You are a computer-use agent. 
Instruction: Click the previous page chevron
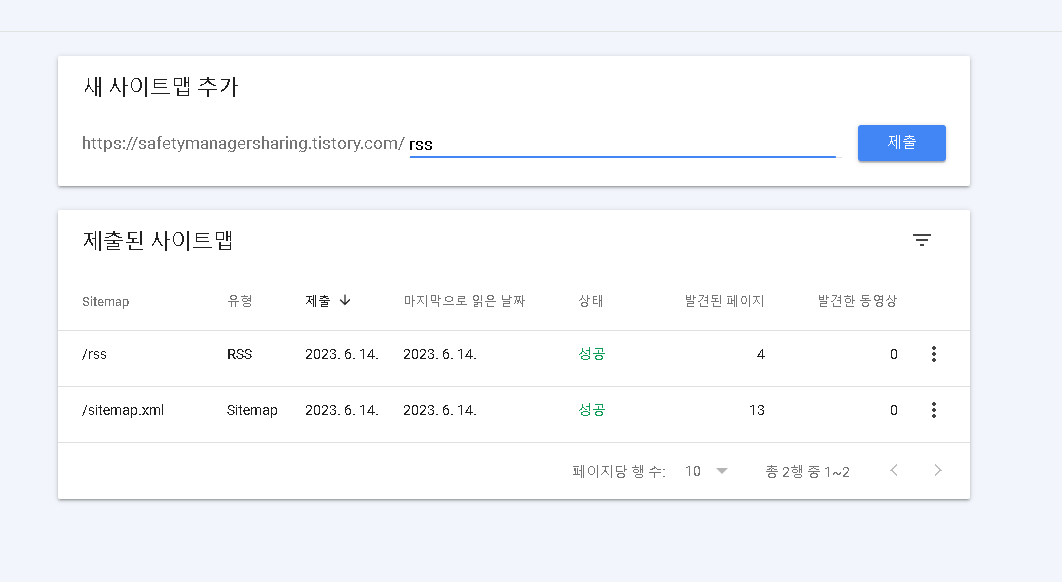[x=893, y=470]
